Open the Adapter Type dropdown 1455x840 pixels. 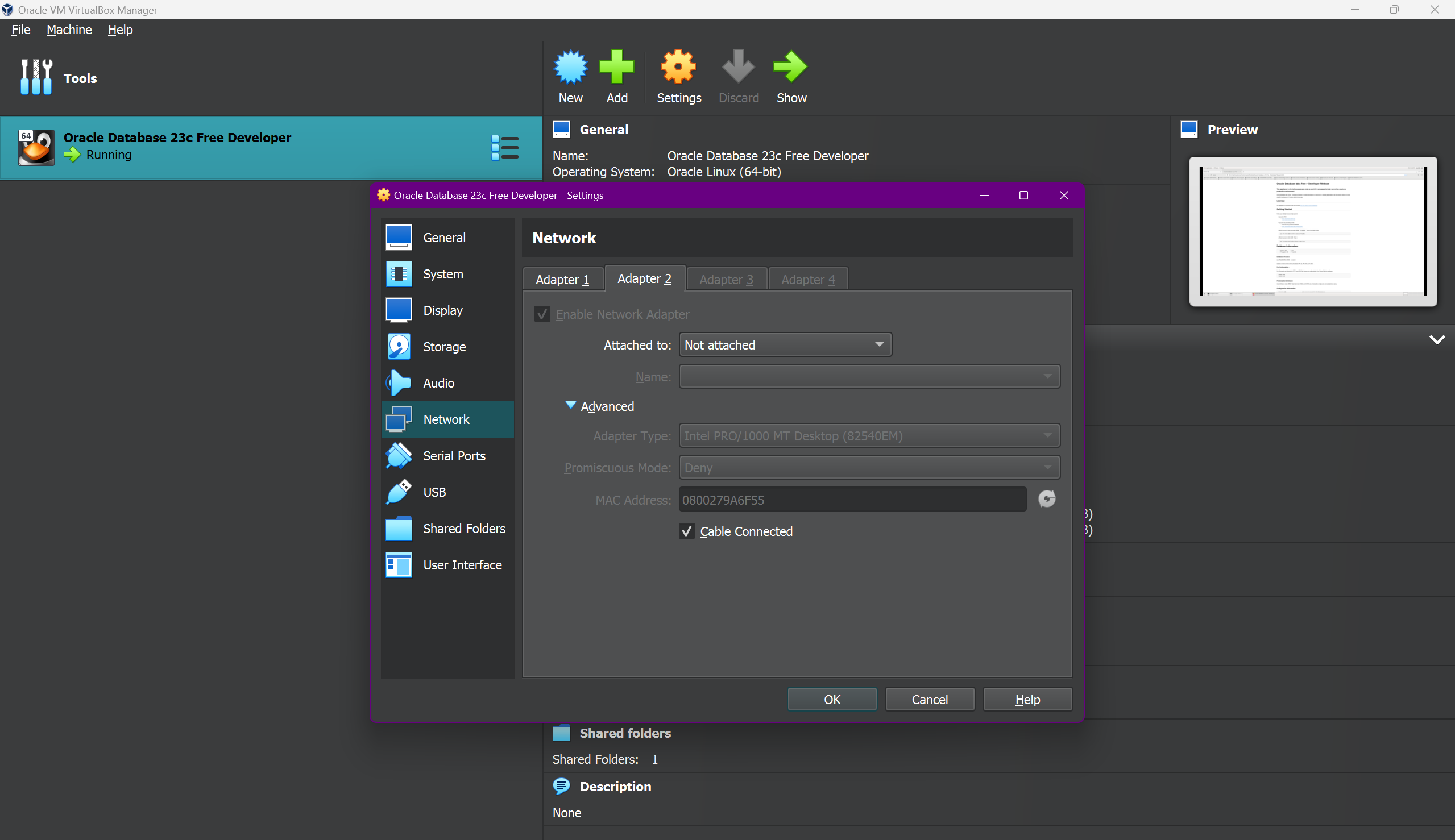pos(869,436)
